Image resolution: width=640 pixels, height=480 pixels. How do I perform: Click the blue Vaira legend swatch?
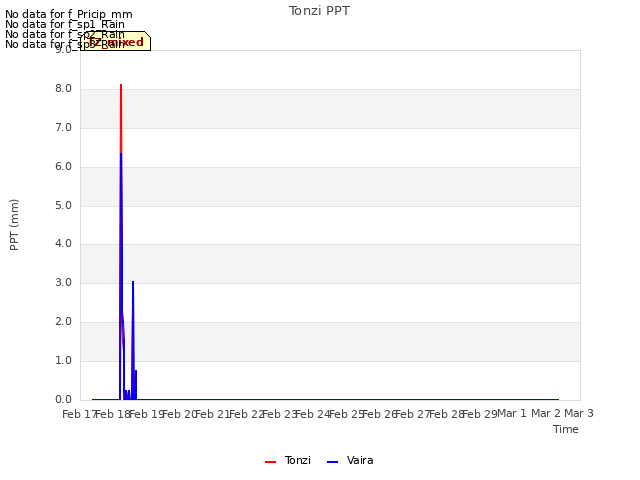tap(333, 462)
